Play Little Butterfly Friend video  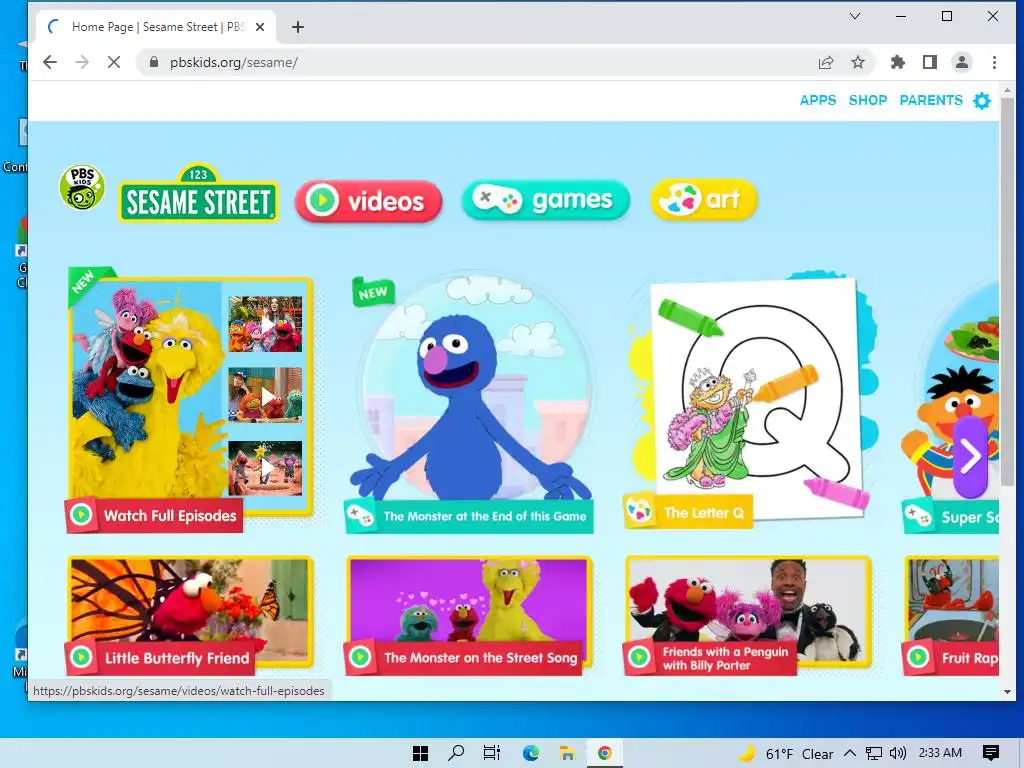point(190,615)
